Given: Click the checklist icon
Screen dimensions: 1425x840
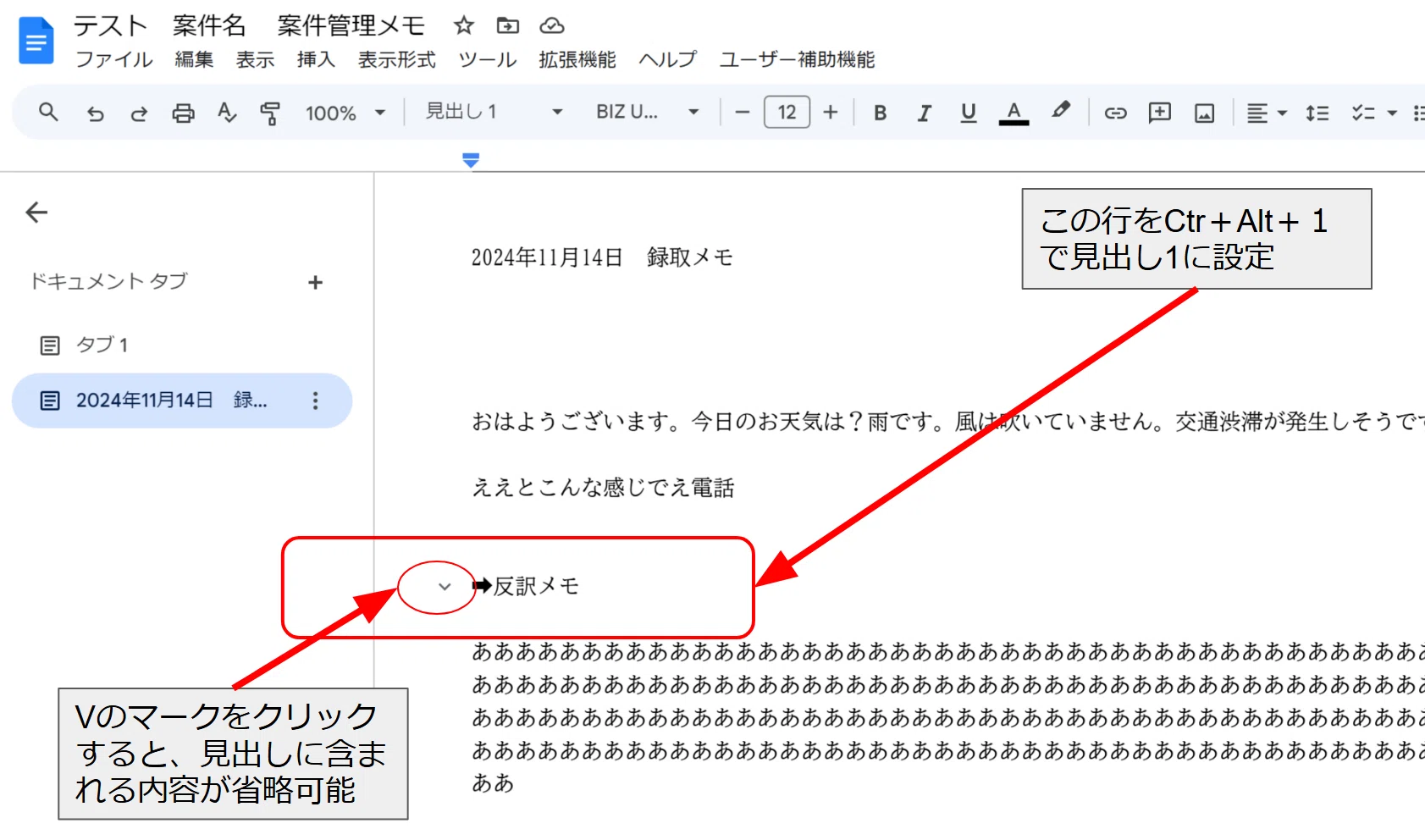Looking at the screenshot, I should coord(1362,113).
